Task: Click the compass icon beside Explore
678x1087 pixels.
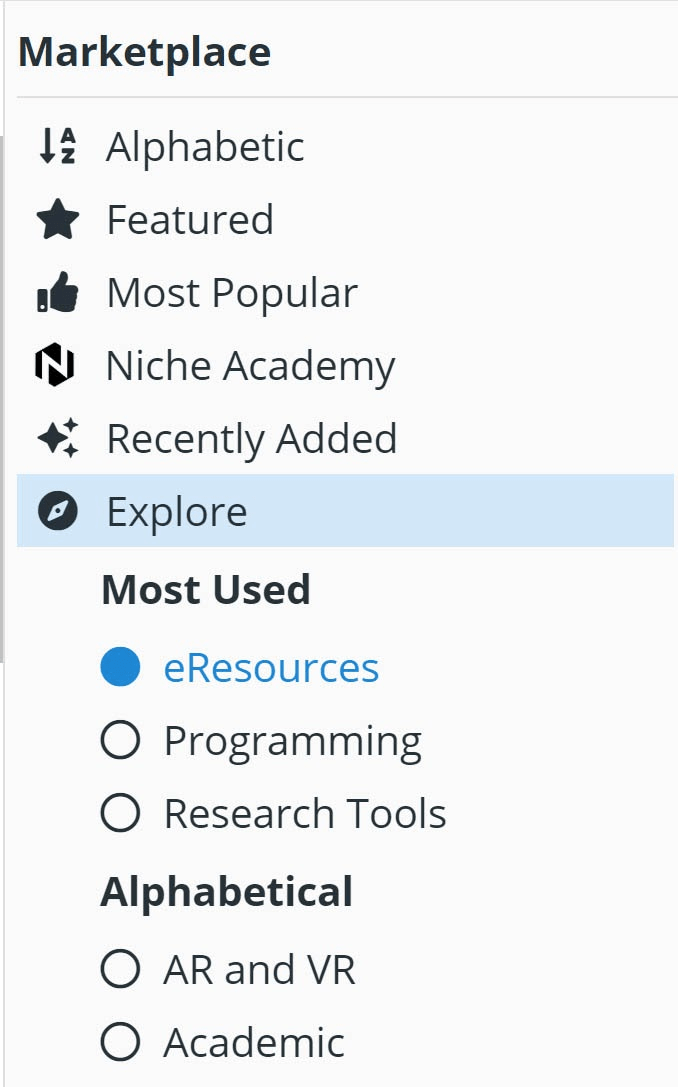Action: [58, 511]
